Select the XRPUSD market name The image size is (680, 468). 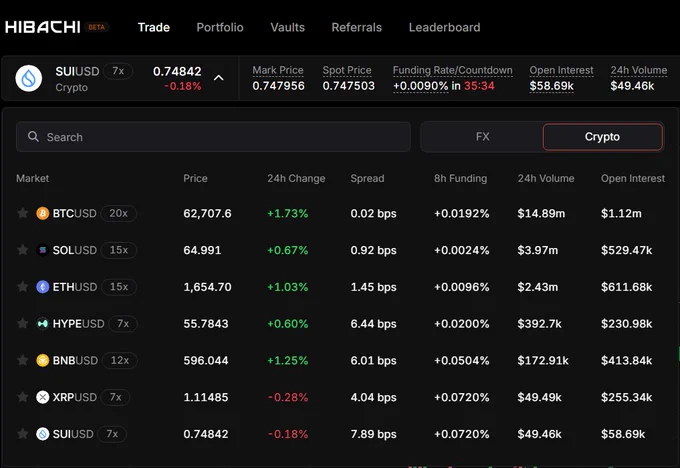tap(75, 397)
